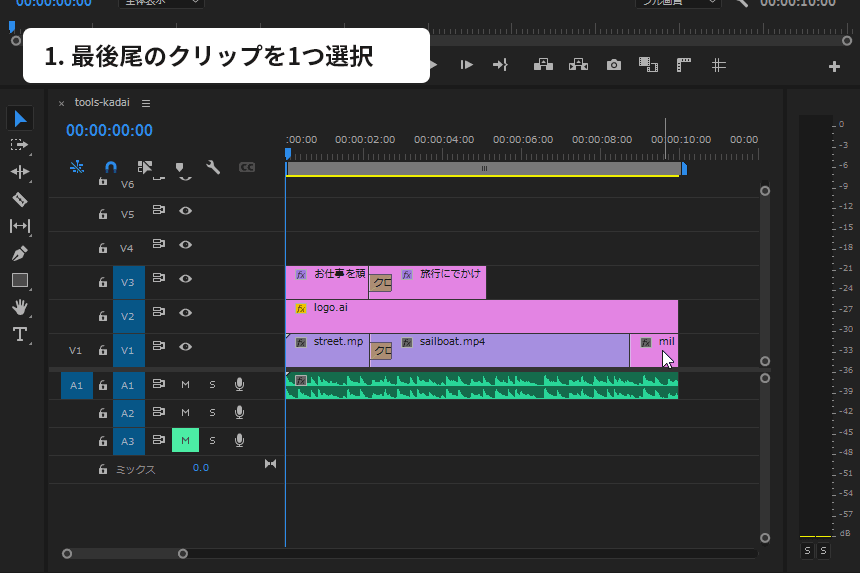Open the Comparison View button

click(648, 65)
